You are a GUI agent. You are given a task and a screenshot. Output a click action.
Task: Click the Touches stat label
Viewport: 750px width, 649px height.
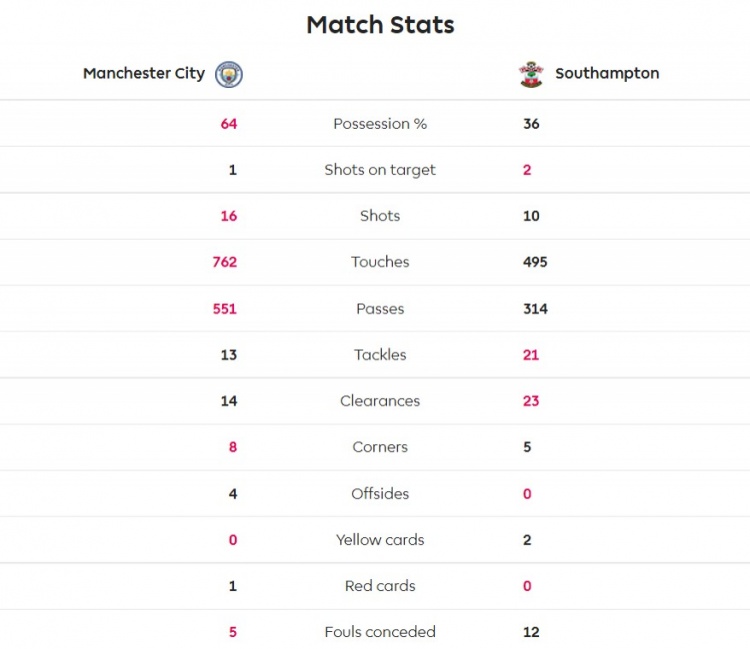coord(380,262)
